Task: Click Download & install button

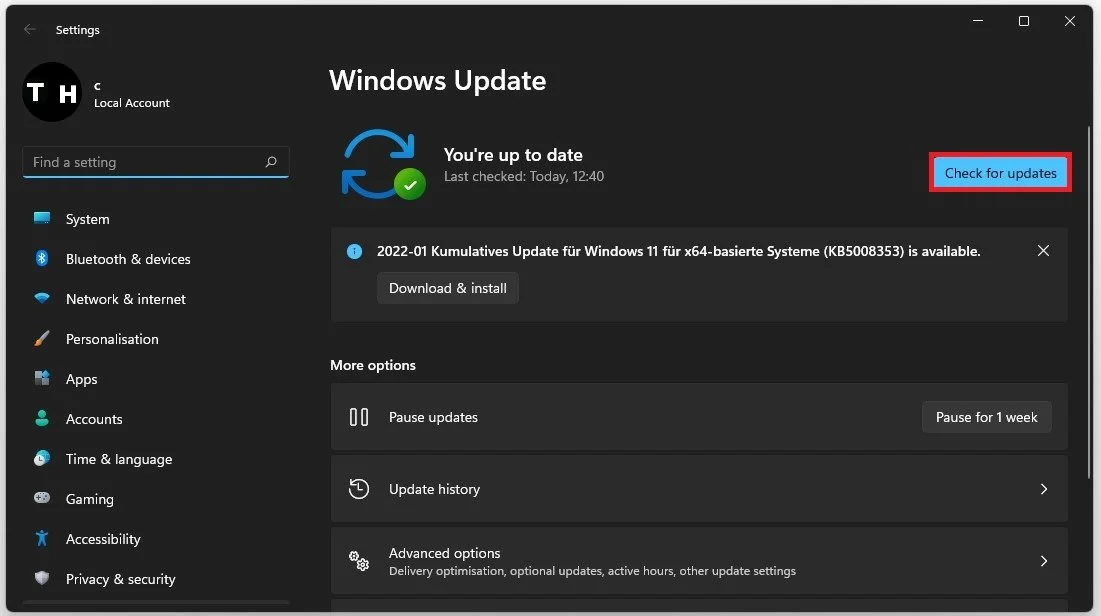Action: click(x=447, y=288)
